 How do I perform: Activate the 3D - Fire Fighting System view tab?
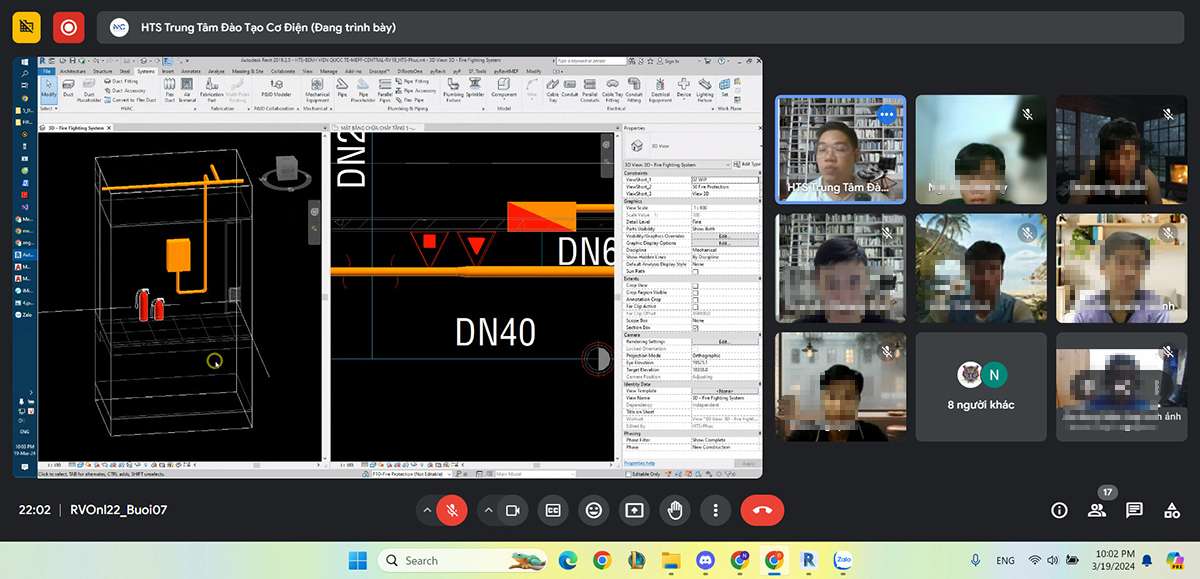(x=78, y=128)
